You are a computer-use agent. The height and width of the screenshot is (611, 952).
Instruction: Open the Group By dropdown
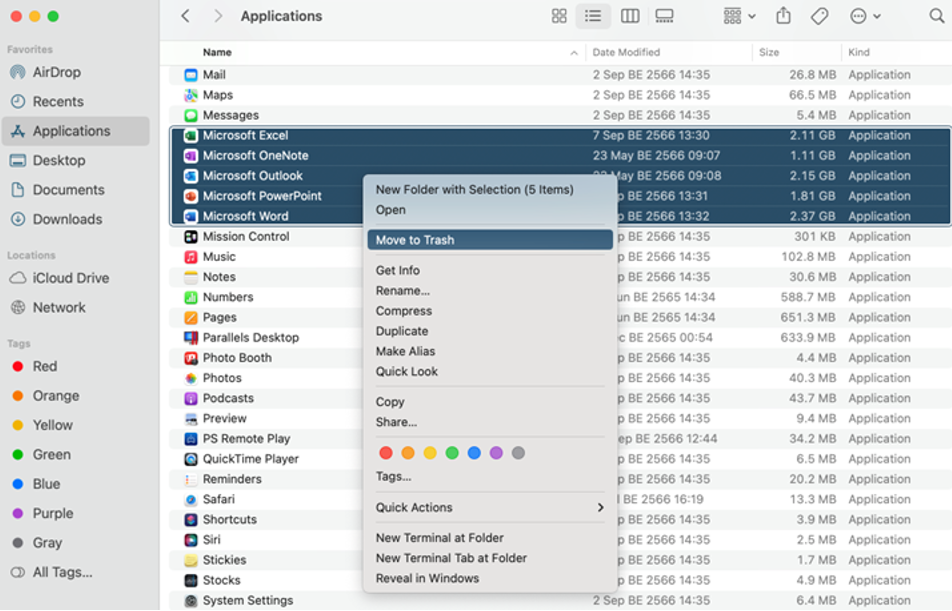(739, 16)
